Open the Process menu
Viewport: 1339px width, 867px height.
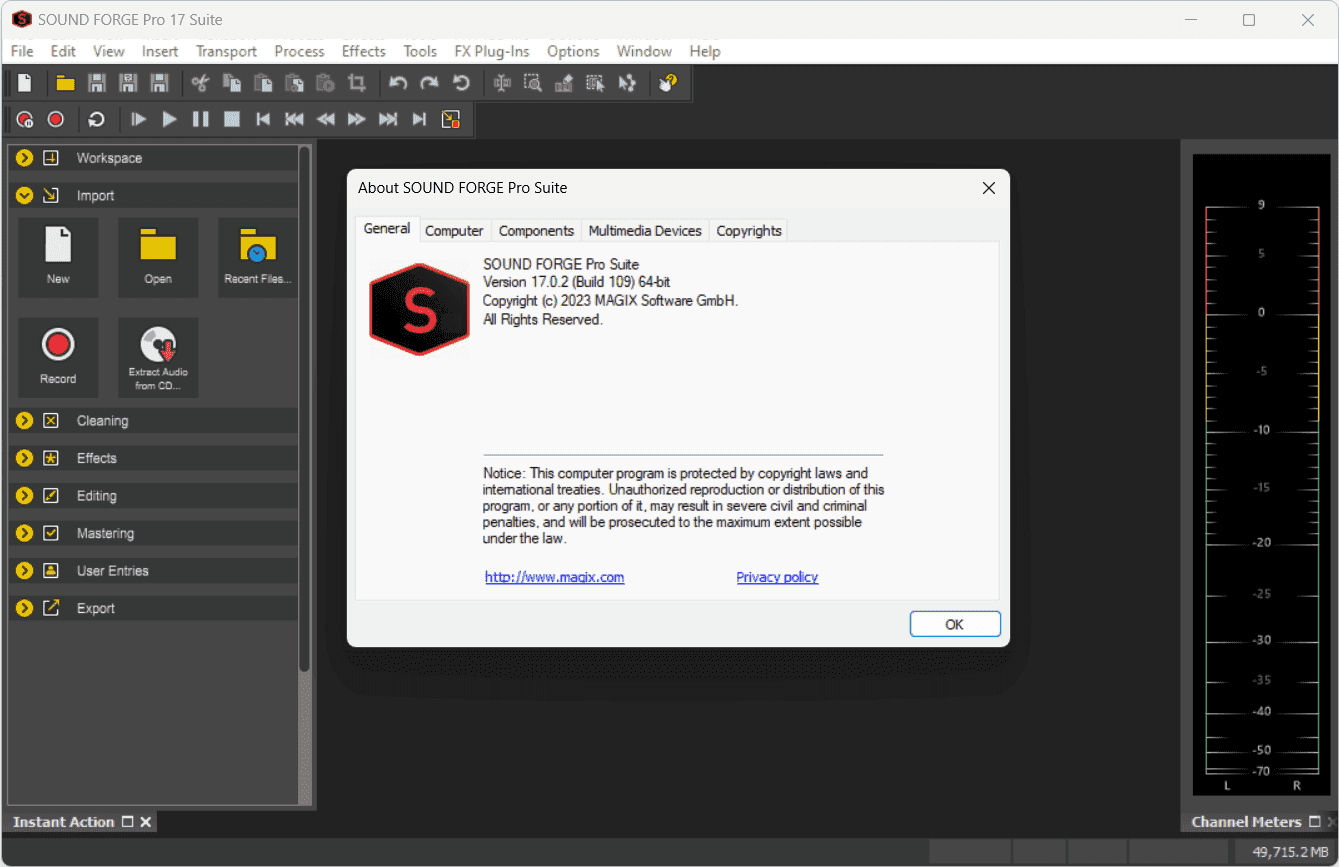point(299,51)
